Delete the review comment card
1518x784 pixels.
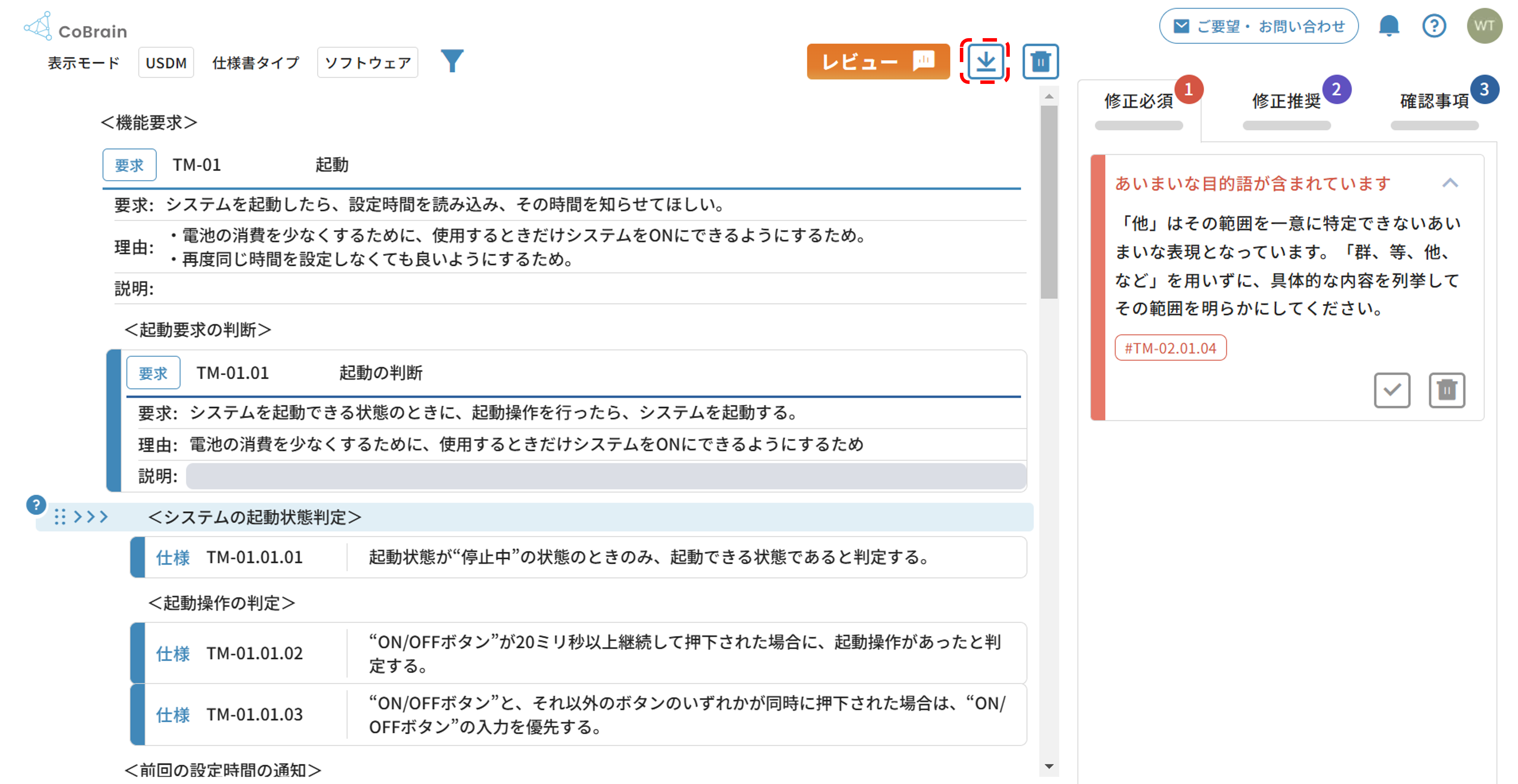click(1447, 390)
